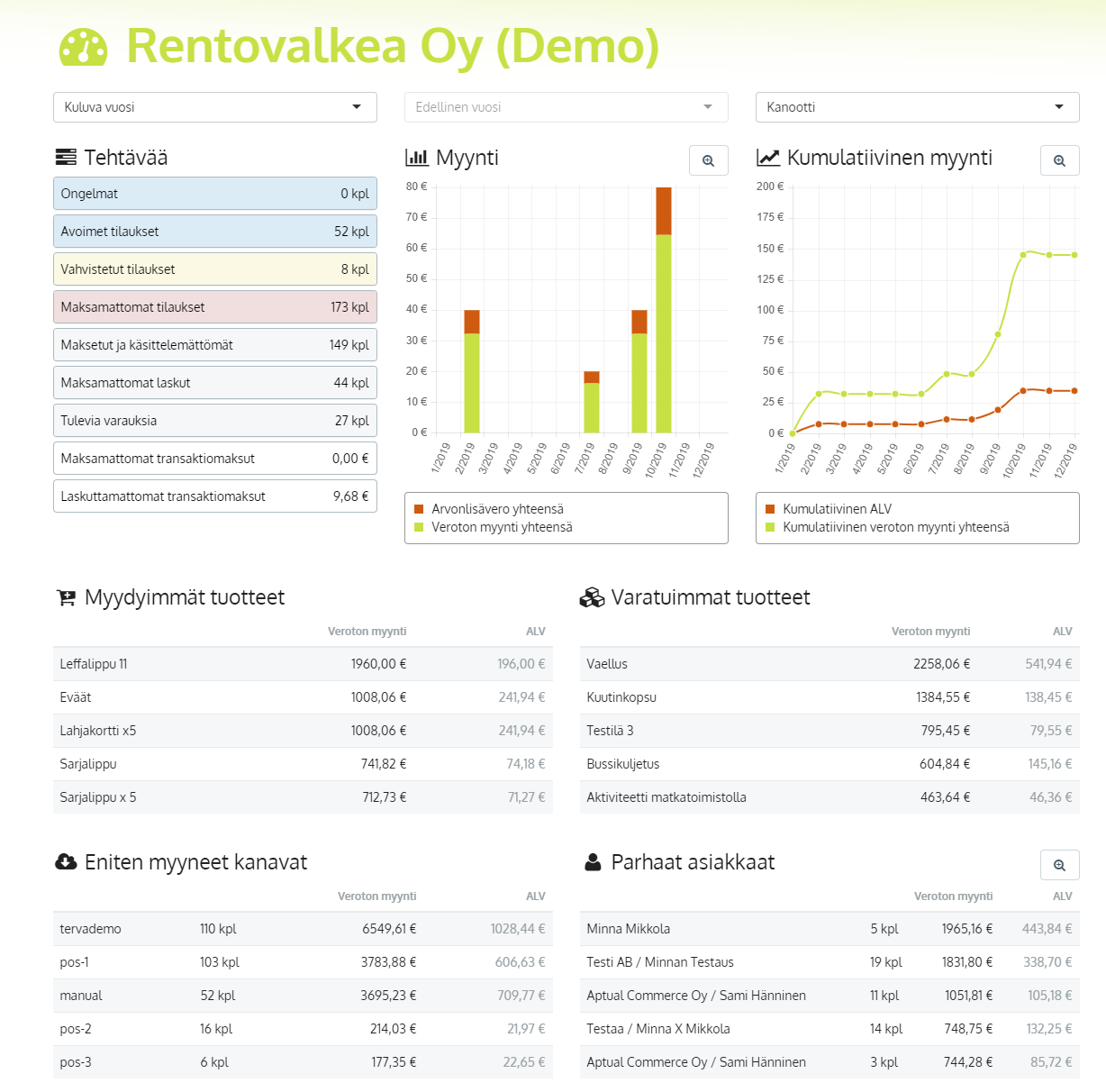Click the Rentovalkea Oy (Demo) title

393,47
